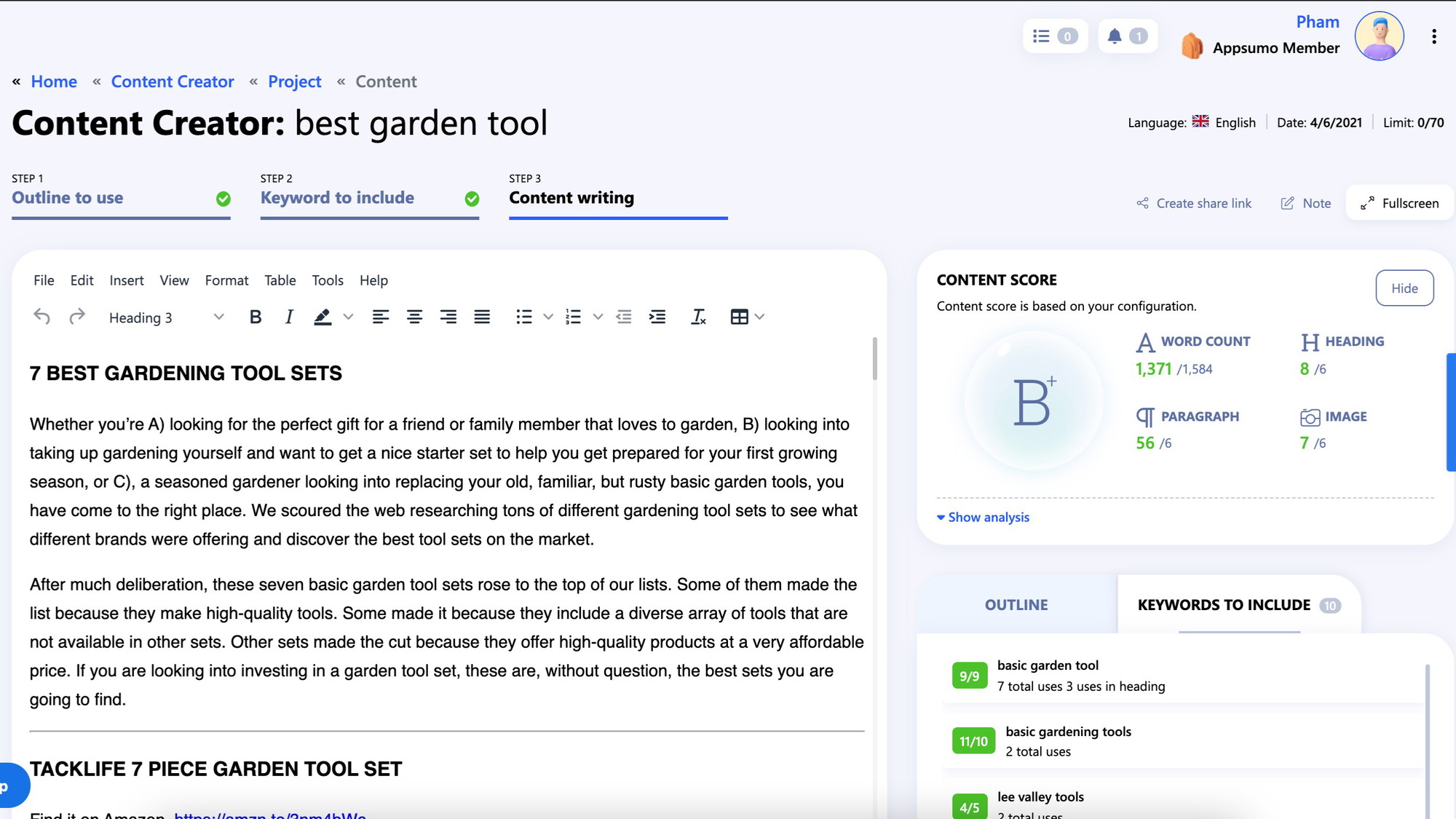
Task: Open File menu
Action: click(x=44, y=280)
